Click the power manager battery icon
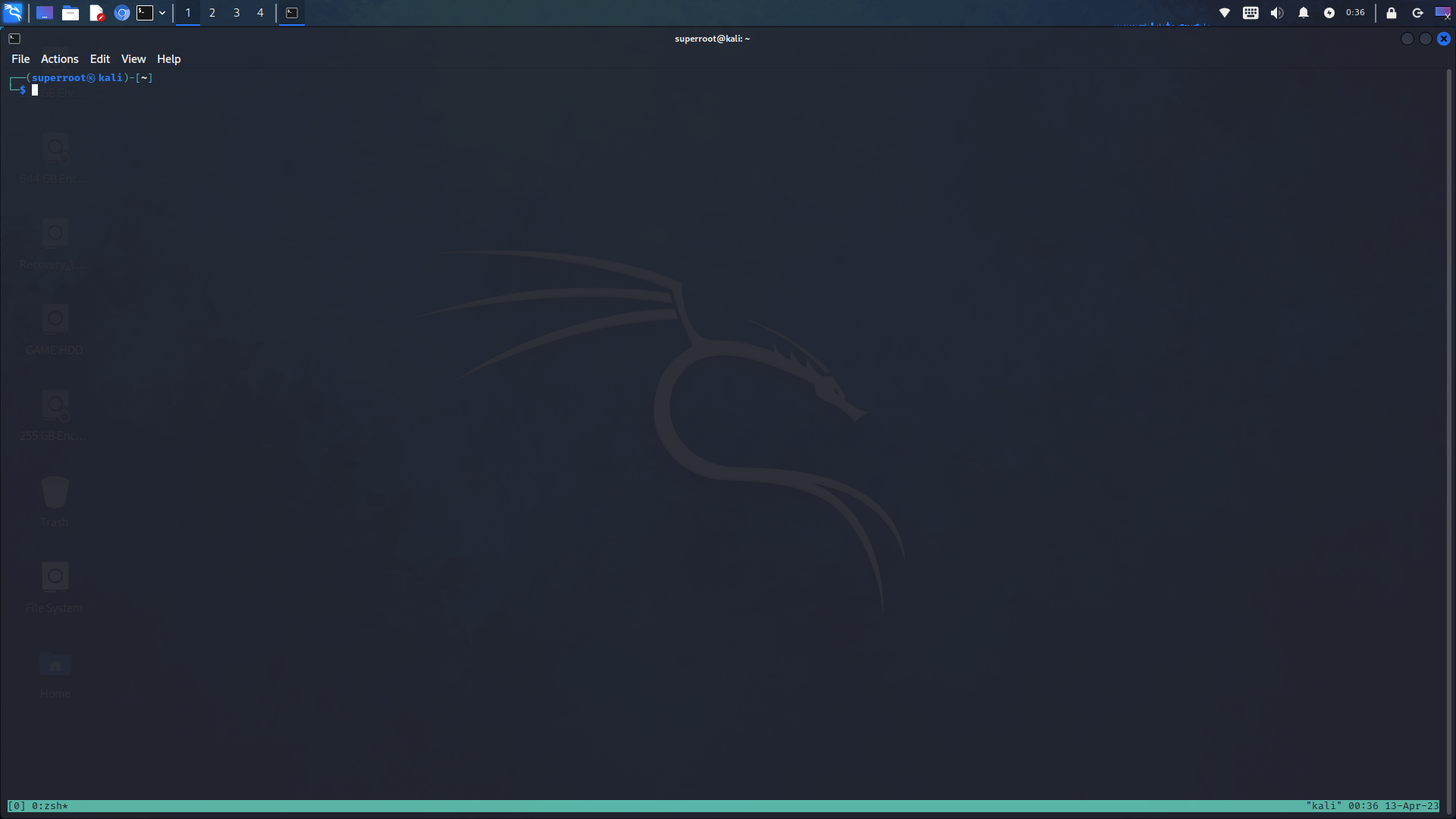 (1329, 13)
